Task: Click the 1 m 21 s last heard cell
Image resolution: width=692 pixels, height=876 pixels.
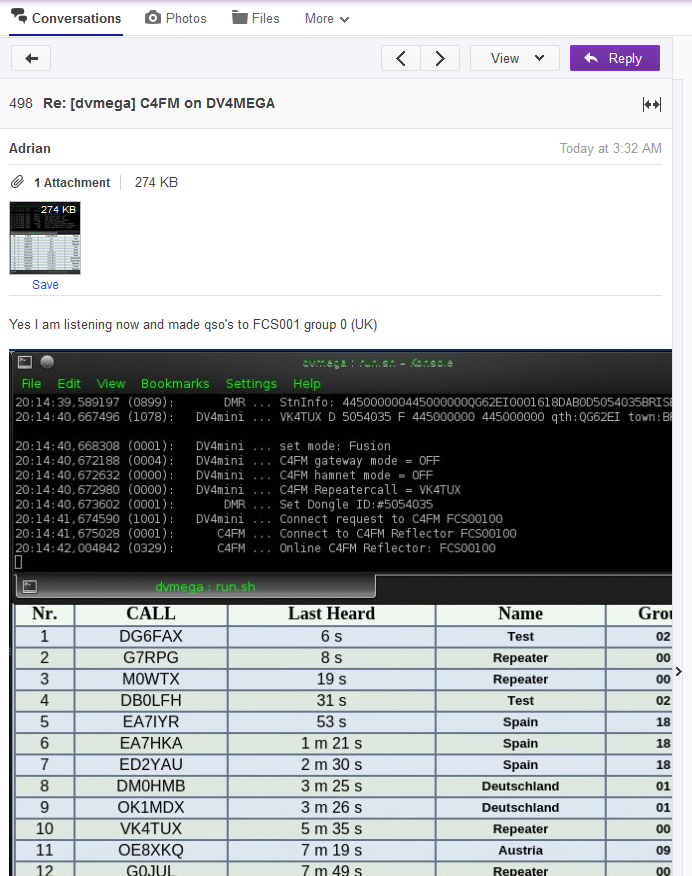Action: 331,743
